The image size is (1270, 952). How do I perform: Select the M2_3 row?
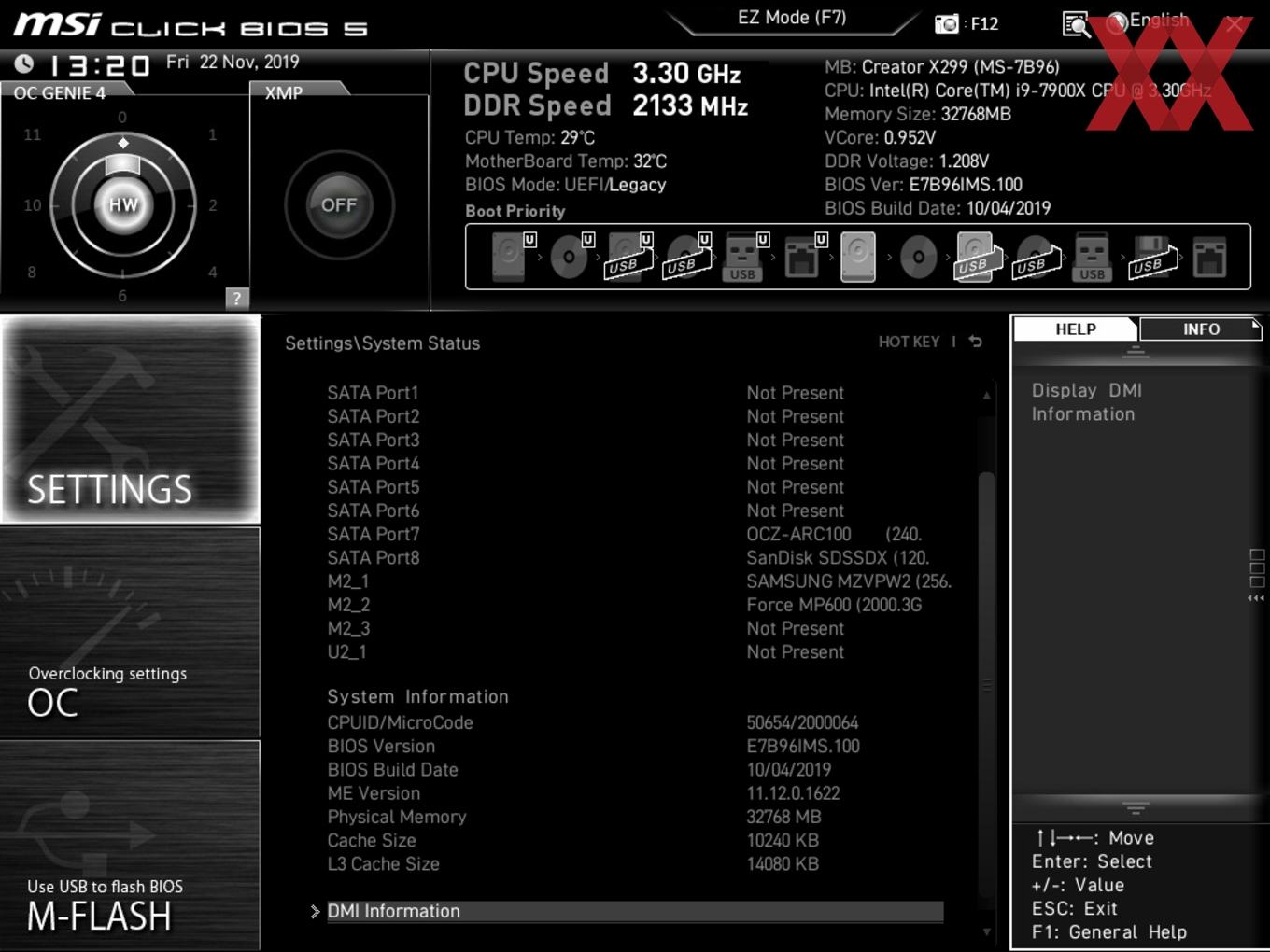coord(635,628)
